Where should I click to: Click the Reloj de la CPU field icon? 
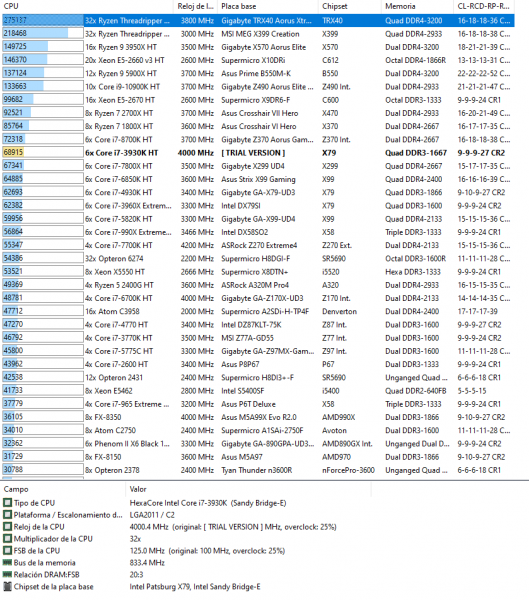click(7, 527)
